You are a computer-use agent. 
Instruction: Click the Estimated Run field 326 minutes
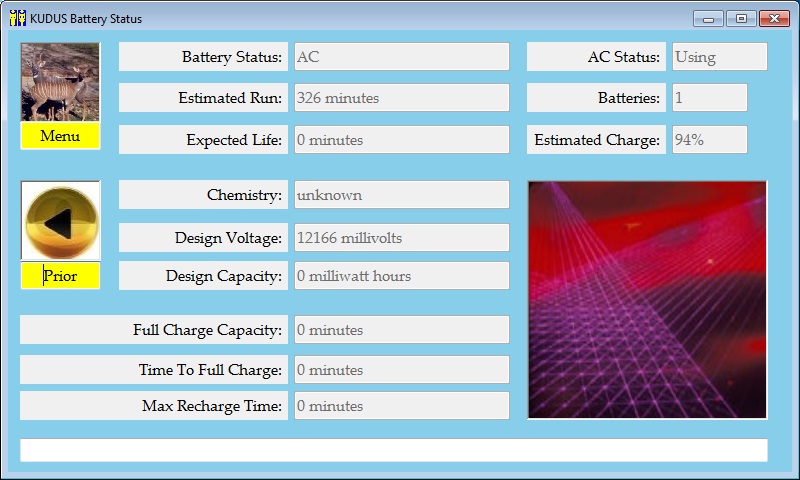pyautogui.click(x=401, y=98)
